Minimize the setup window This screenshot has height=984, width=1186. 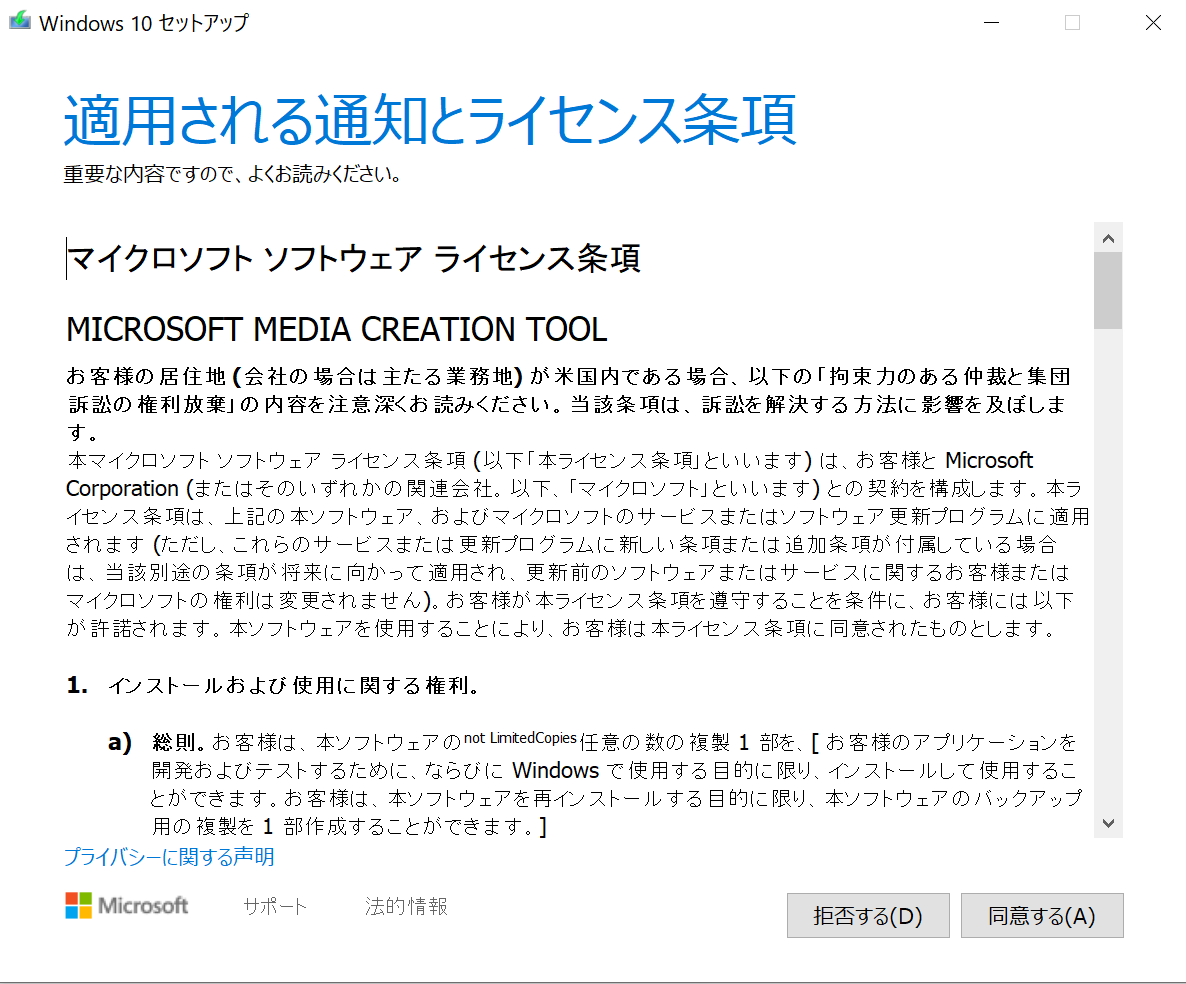[x=992, y=23]
